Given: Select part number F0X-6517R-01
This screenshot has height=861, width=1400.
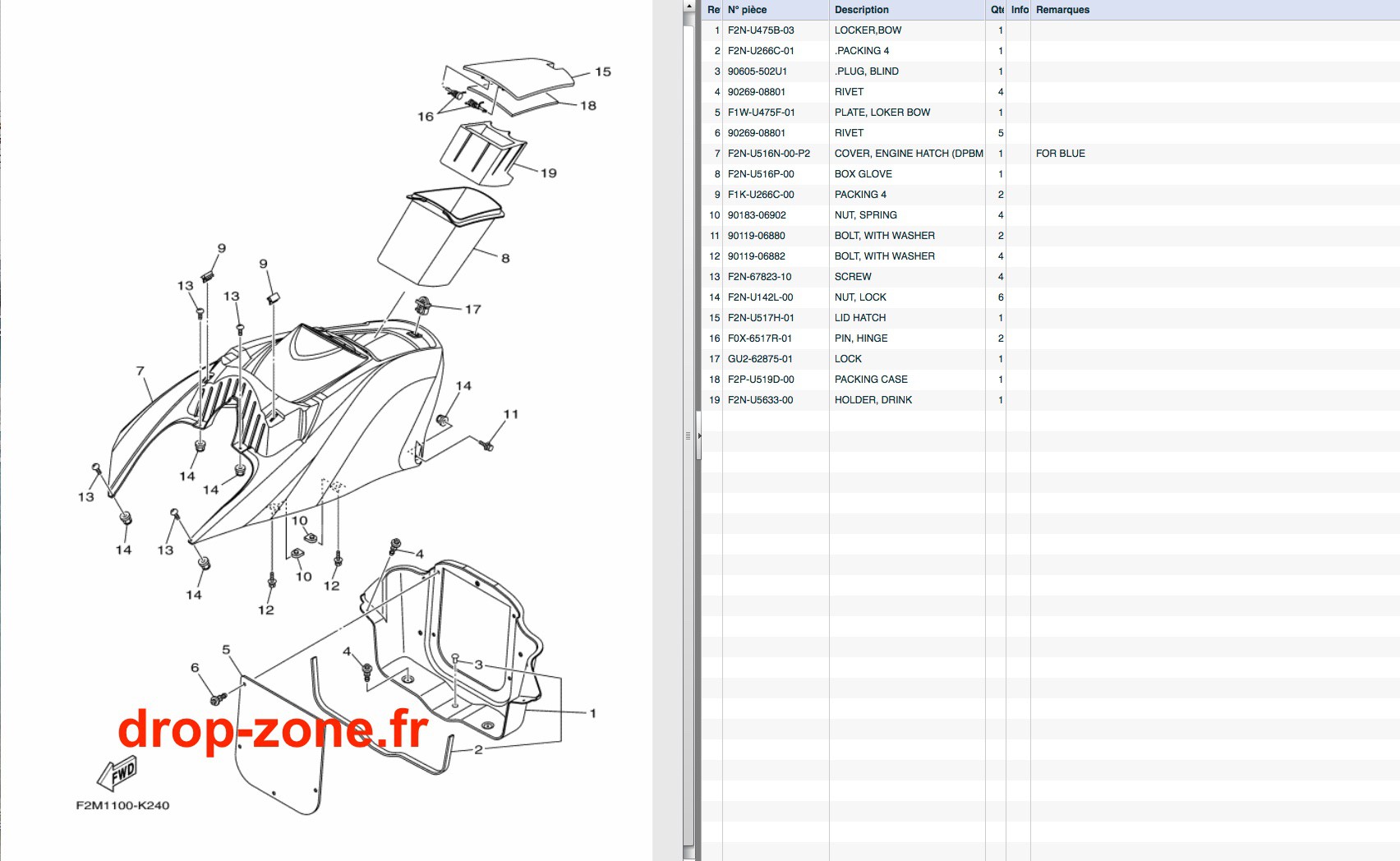Looking at the screenshot, I should click(760, 338).
